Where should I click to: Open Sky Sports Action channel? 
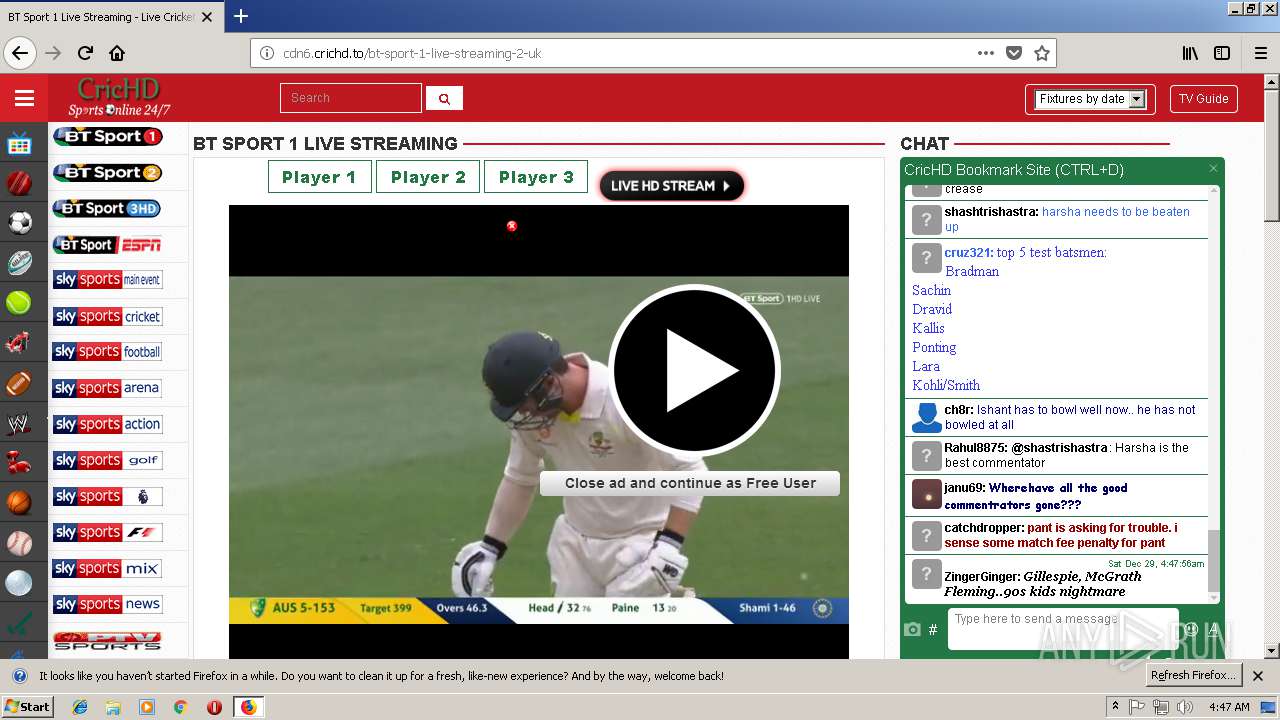click(107, 424)
